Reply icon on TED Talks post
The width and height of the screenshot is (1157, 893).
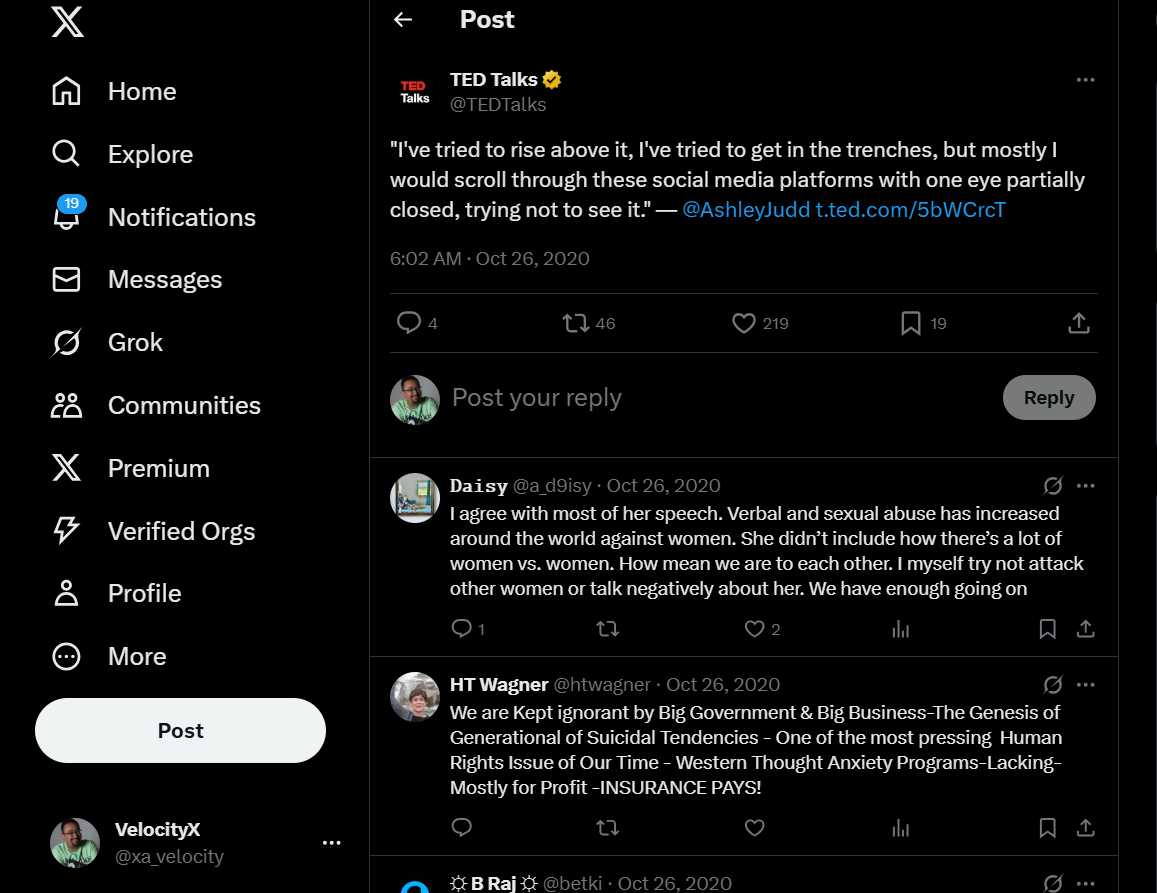pyautogui.click(x=408, y=323)
